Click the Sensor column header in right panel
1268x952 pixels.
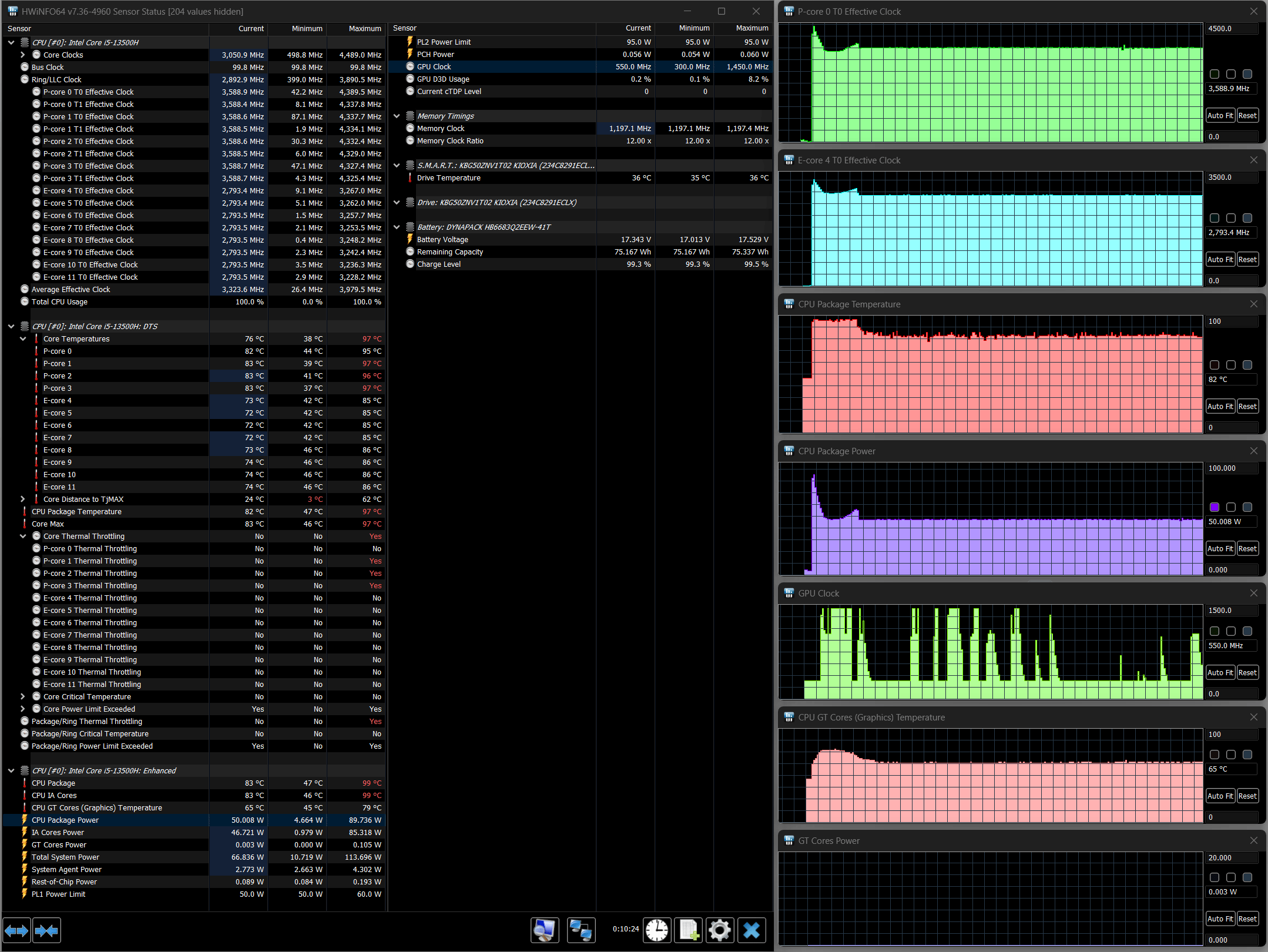pyautogui.click(x=404, y=28)
